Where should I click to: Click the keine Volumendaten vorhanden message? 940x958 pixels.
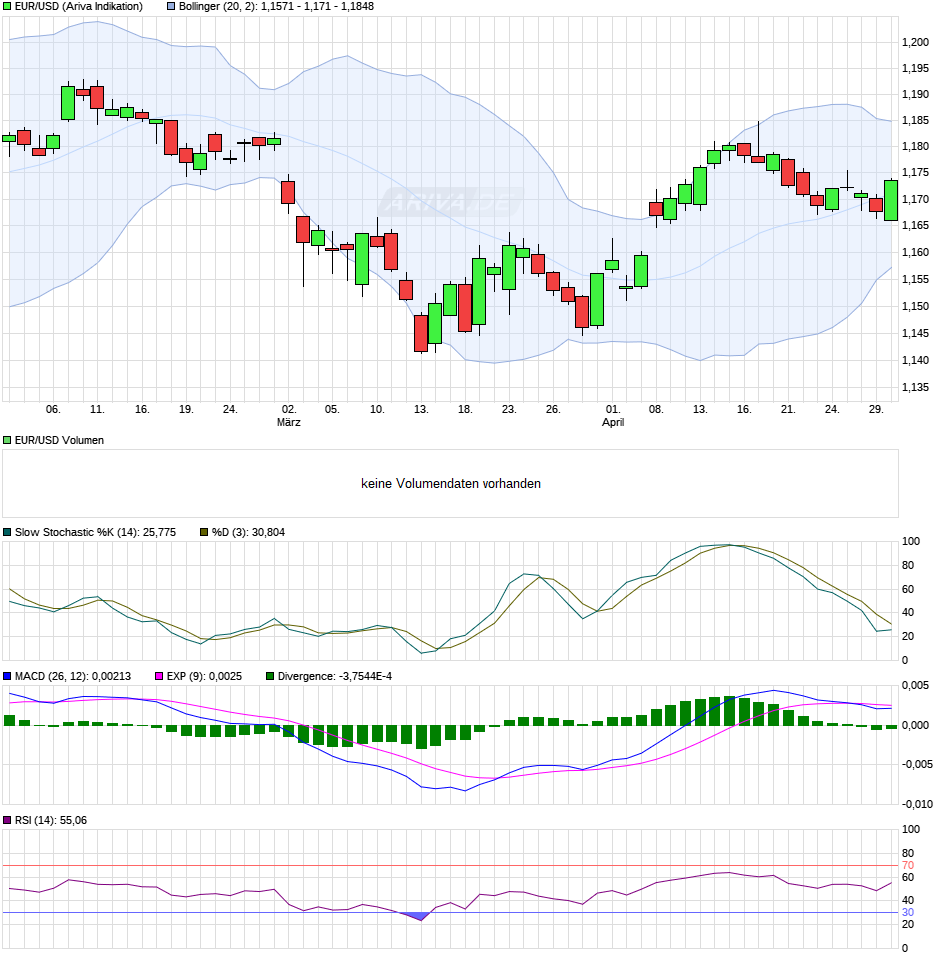point(451,484)
